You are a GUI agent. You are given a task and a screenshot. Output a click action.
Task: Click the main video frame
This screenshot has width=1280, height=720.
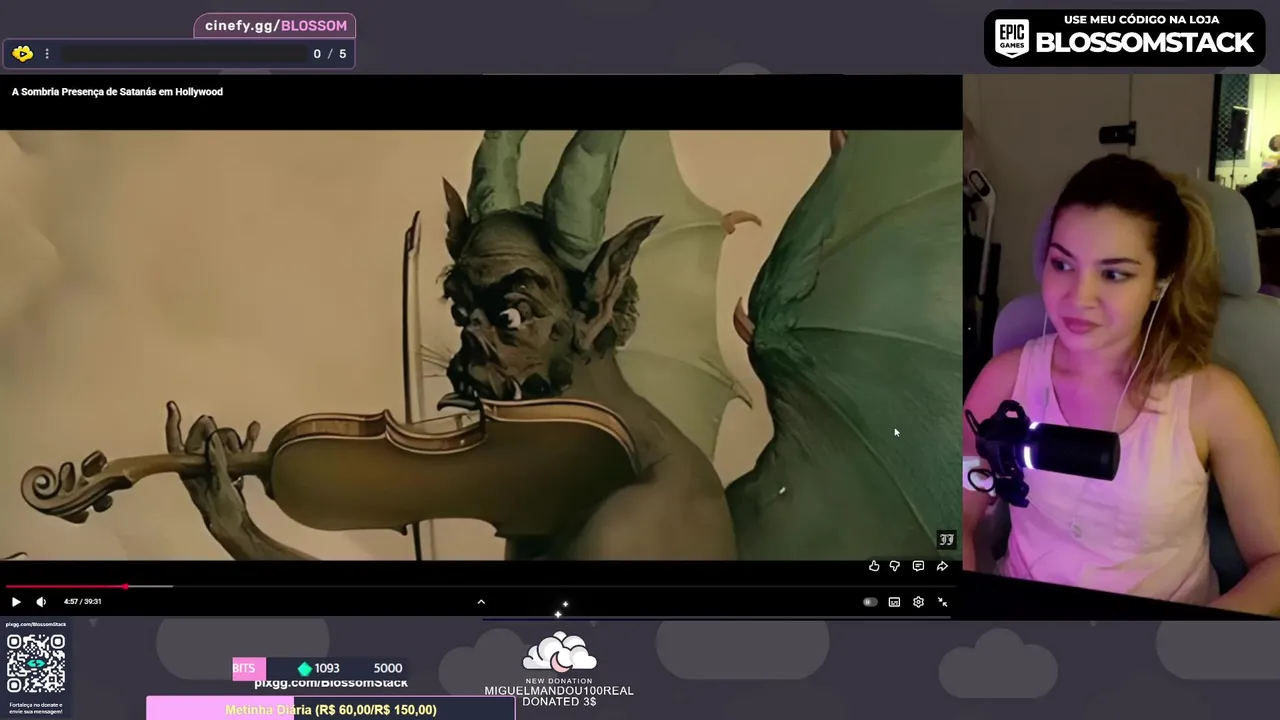pos(481,345)
